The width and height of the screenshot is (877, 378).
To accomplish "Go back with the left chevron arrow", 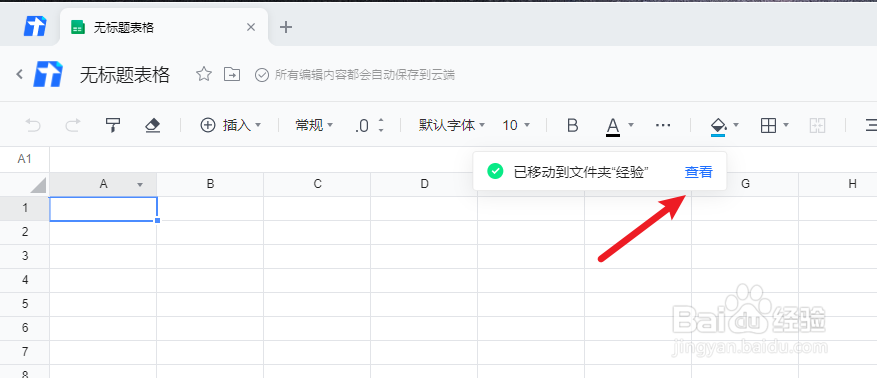I will [20, 74].
